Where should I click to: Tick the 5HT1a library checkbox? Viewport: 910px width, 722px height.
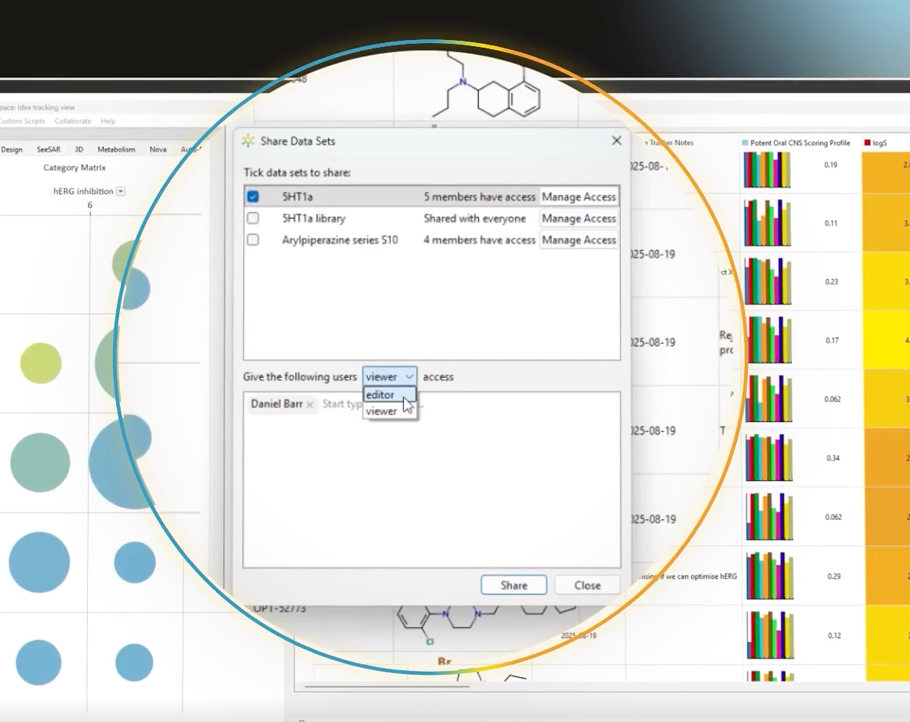(253, 218)
